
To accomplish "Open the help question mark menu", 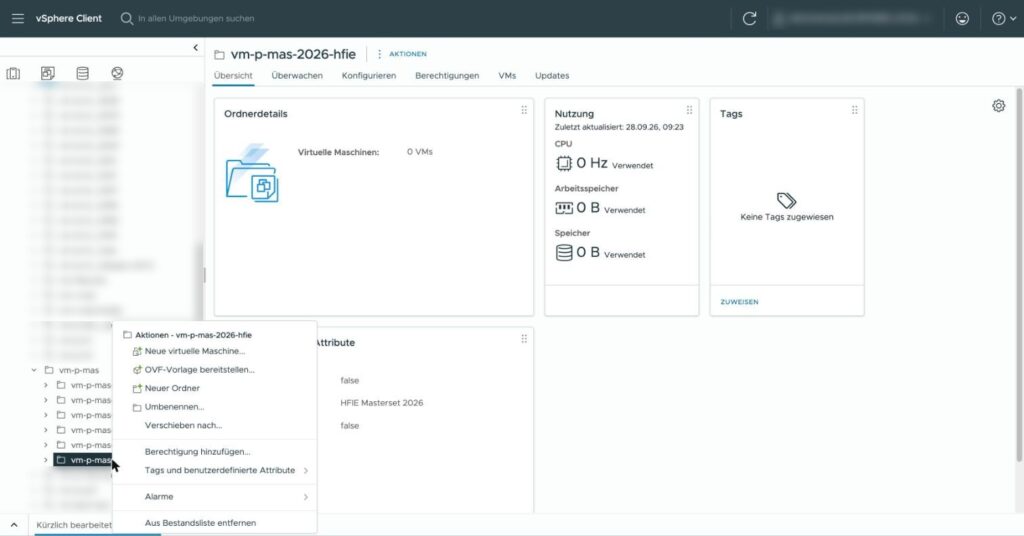I will (1003, 18).
